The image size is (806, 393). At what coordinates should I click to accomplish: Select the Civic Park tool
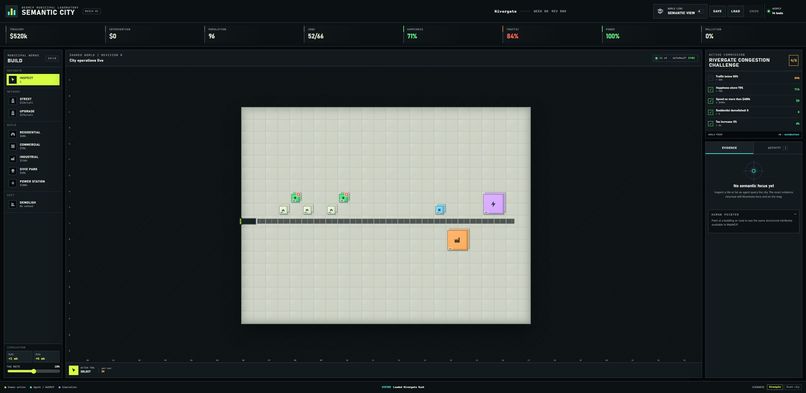pos(33,171)
